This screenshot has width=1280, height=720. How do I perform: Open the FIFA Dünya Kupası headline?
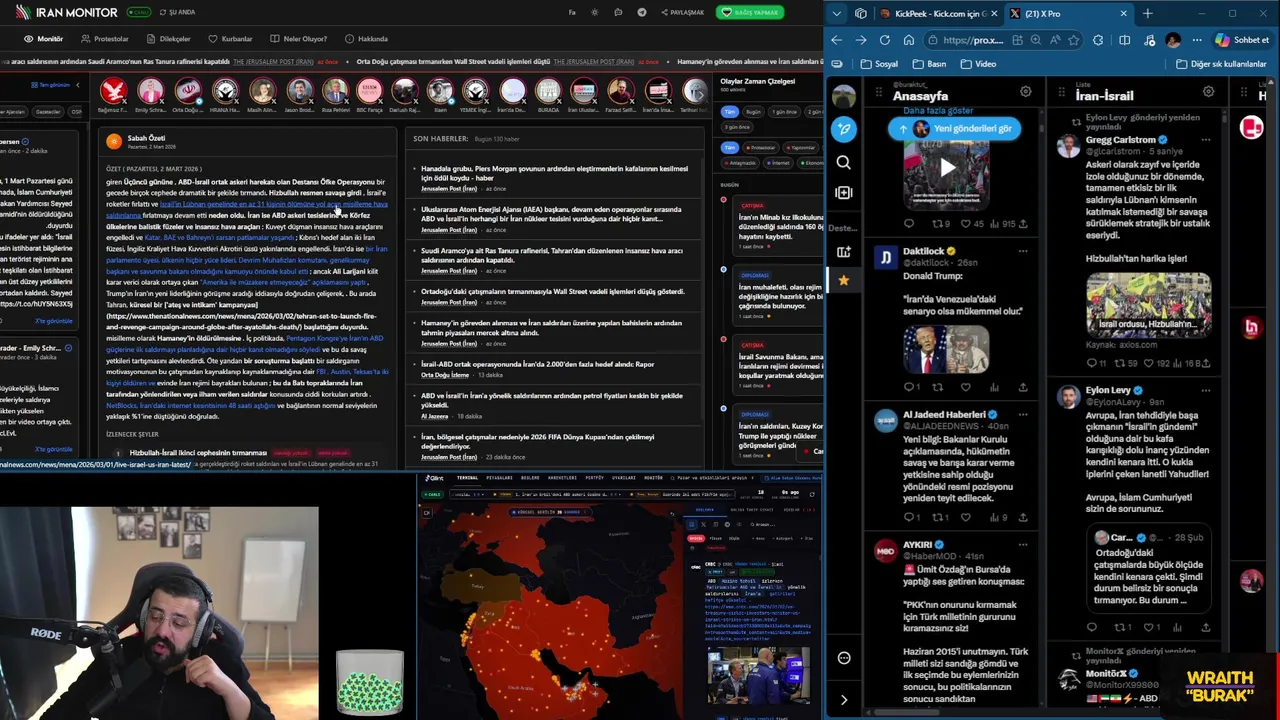point(537,441)
